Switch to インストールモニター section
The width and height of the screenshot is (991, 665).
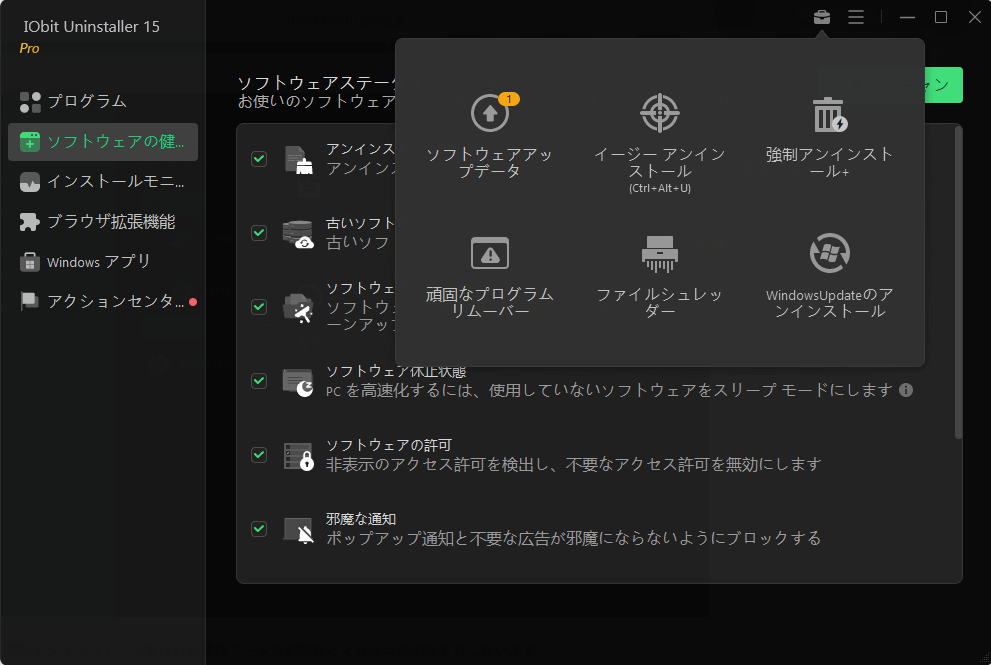(x=103, y=182)
